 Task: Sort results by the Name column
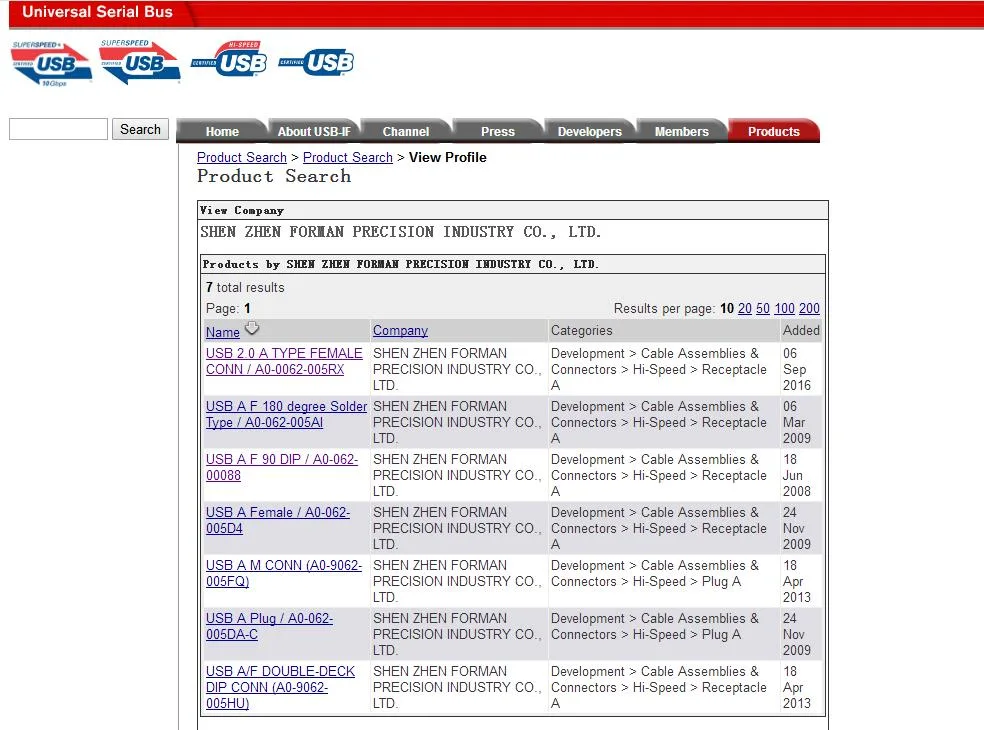coord(223,332)
